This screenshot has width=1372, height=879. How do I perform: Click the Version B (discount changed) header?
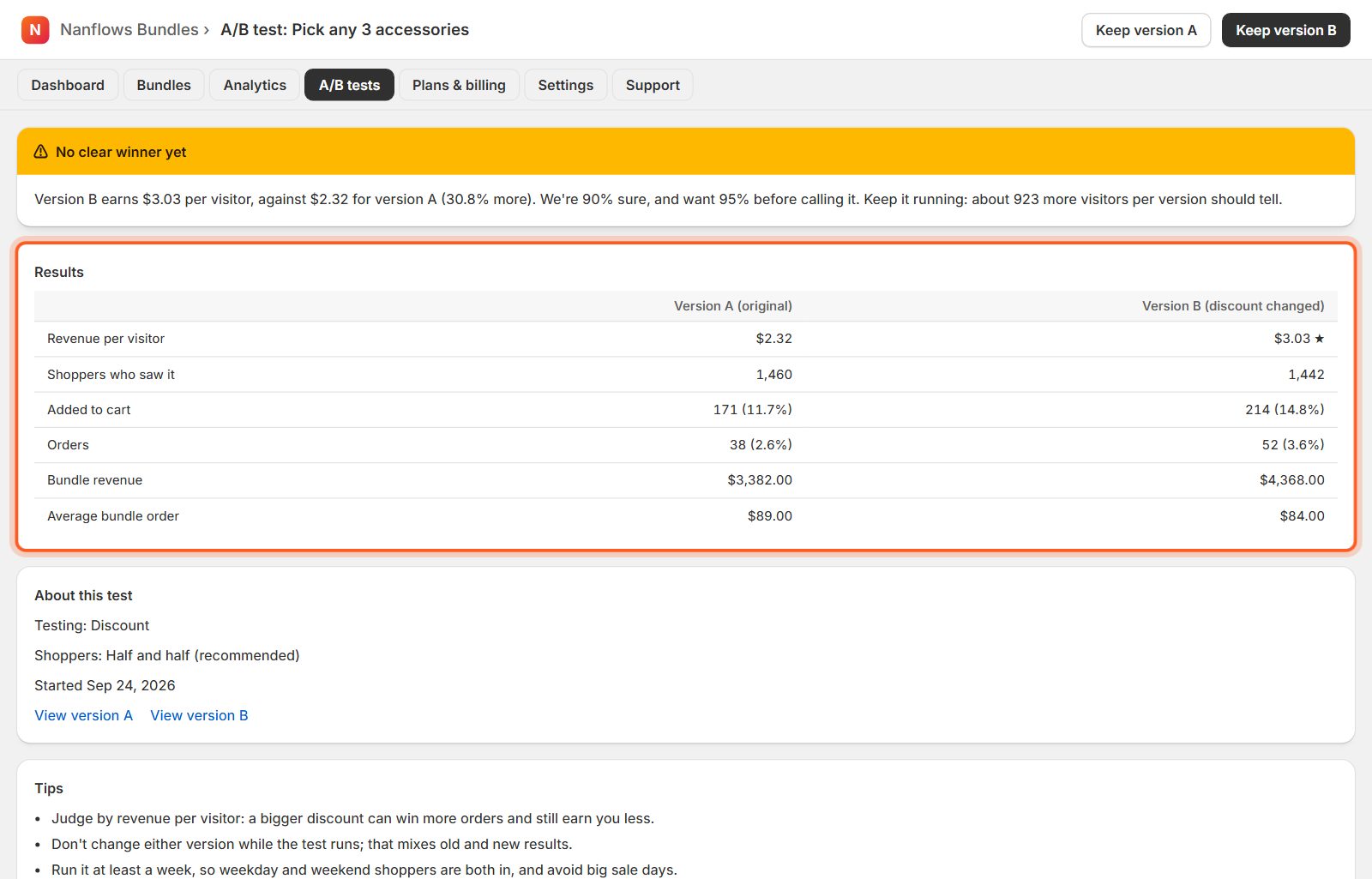(x=1233, y=306)
